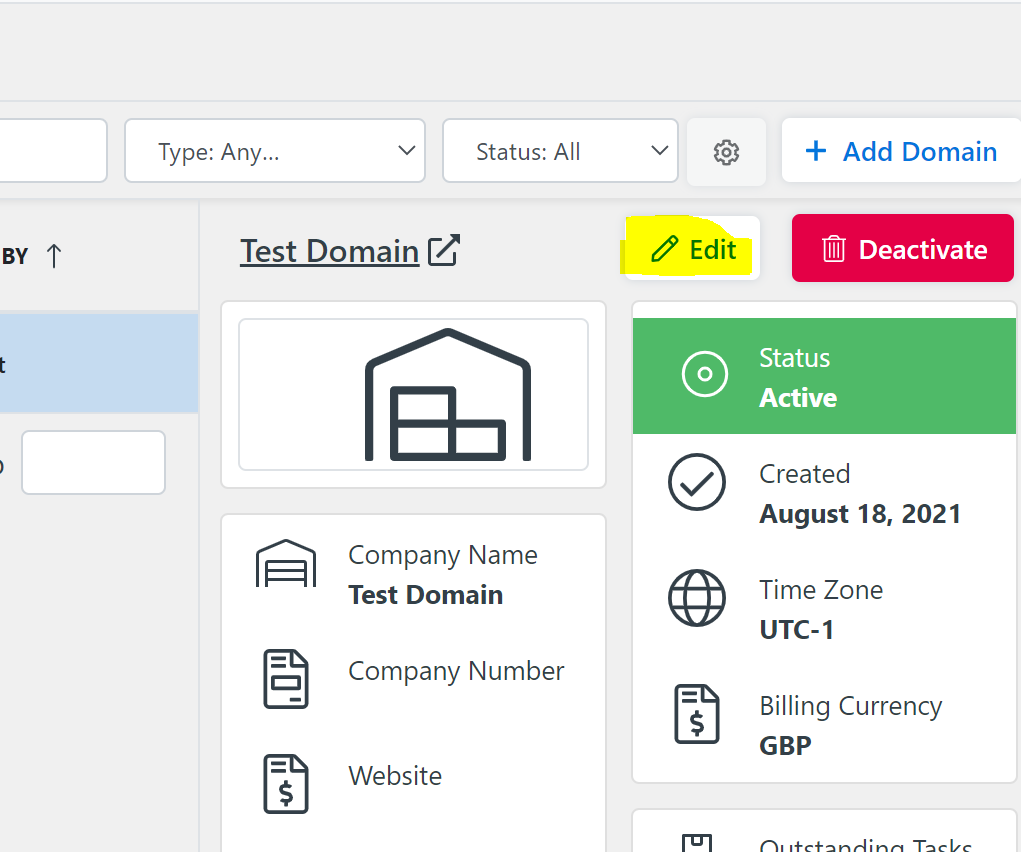Click the Company Number document icon

coord(286,679)
